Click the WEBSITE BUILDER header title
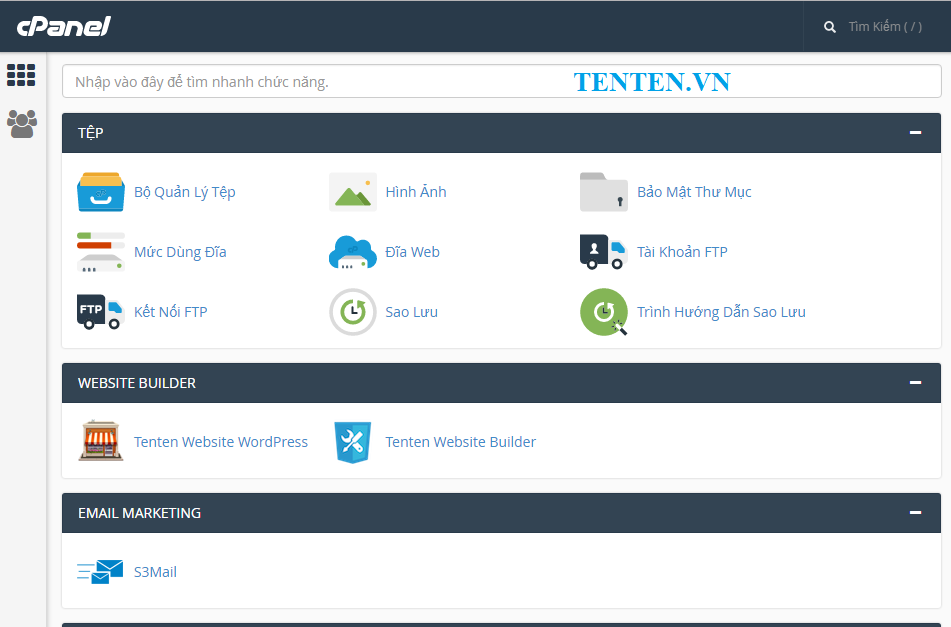 (136, 383)
